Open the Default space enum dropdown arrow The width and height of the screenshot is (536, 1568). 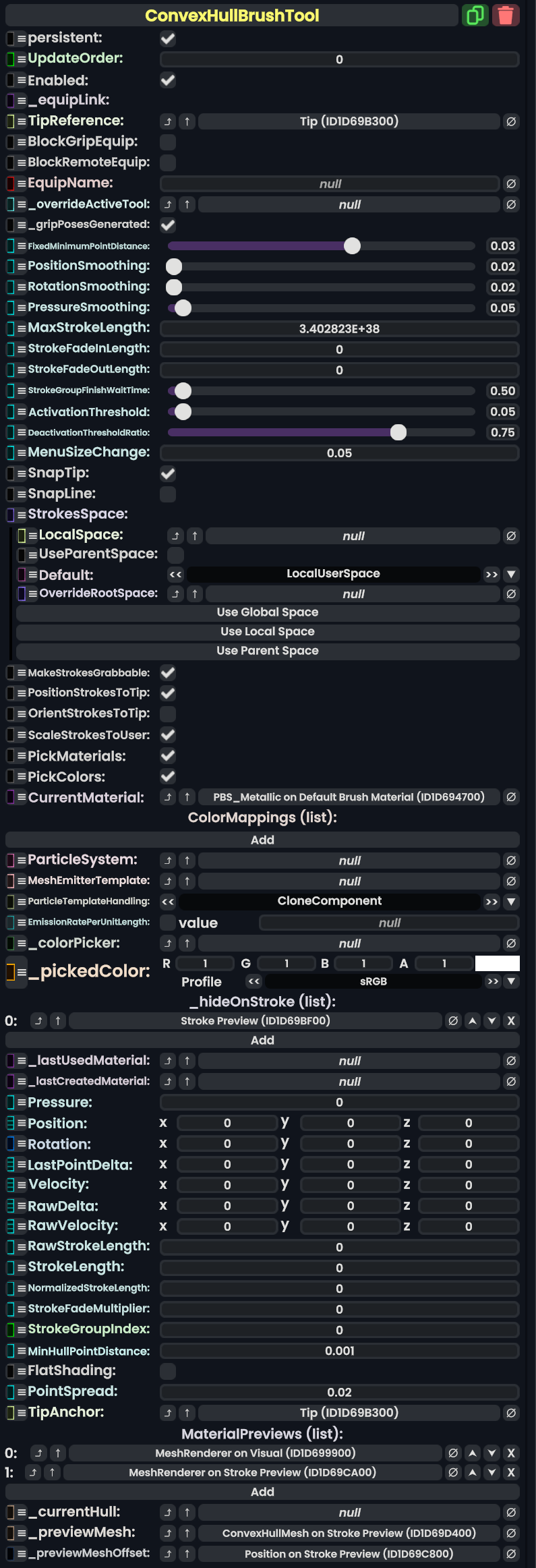(x=511, y=575)
